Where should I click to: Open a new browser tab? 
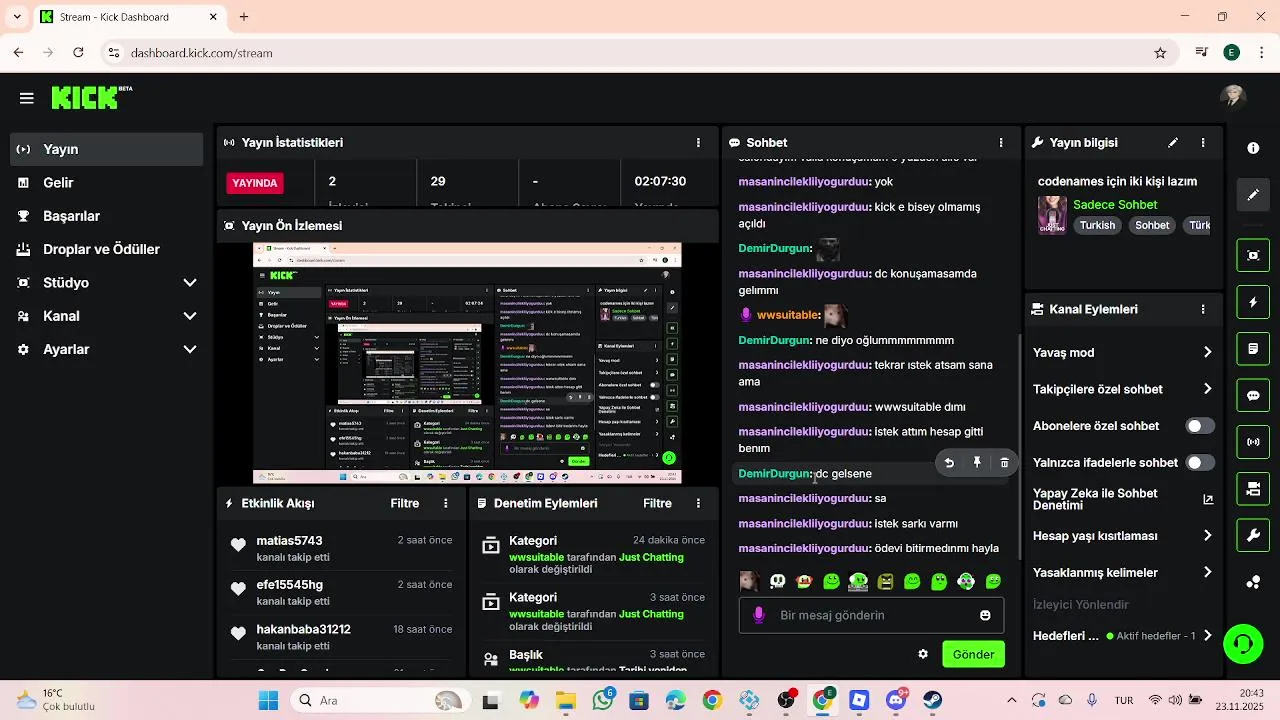[x=244, y=17]
